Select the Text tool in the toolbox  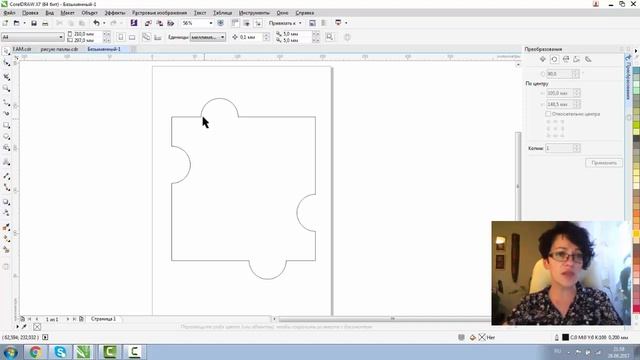coord(7,162)
